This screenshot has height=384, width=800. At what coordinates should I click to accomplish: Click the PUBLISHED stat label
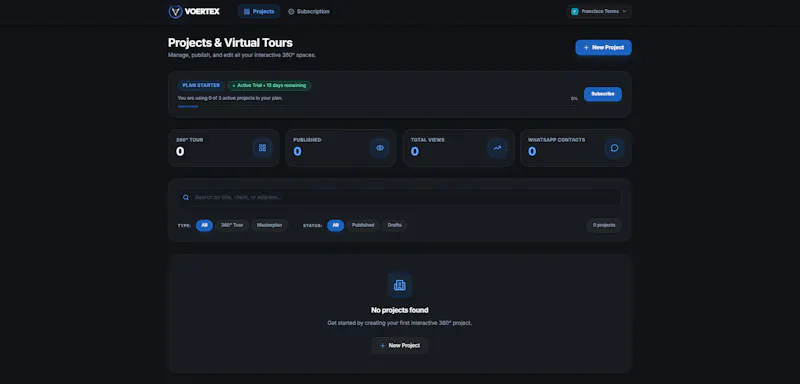tap(307, 140)
